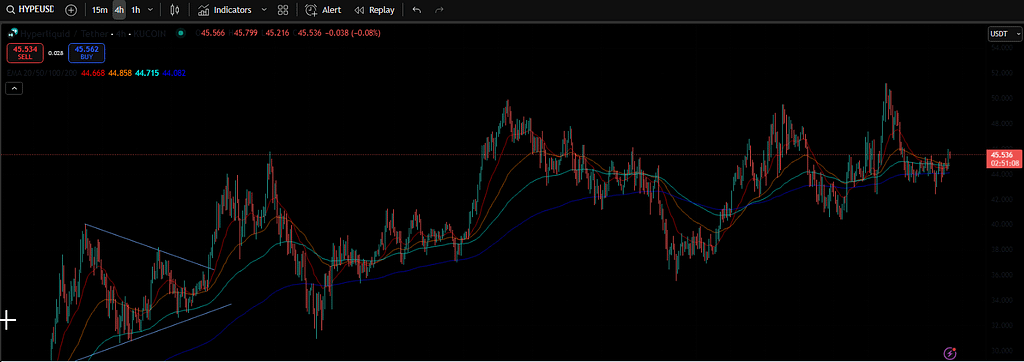Open the Indicators dialog

click(x=225, y=10)
